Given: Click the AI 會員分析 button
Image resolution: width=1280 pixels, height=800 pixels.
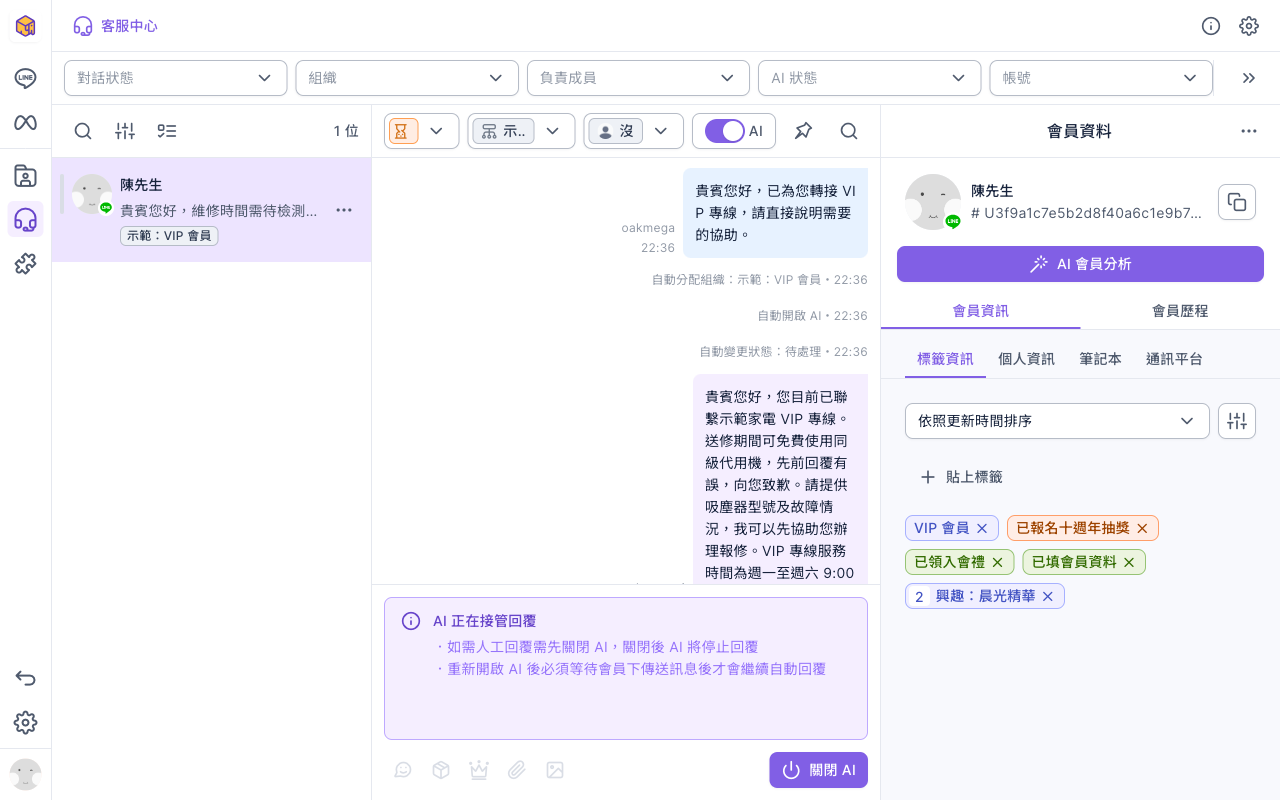Looking at the screenshot, I should [x=1080, y=264].
